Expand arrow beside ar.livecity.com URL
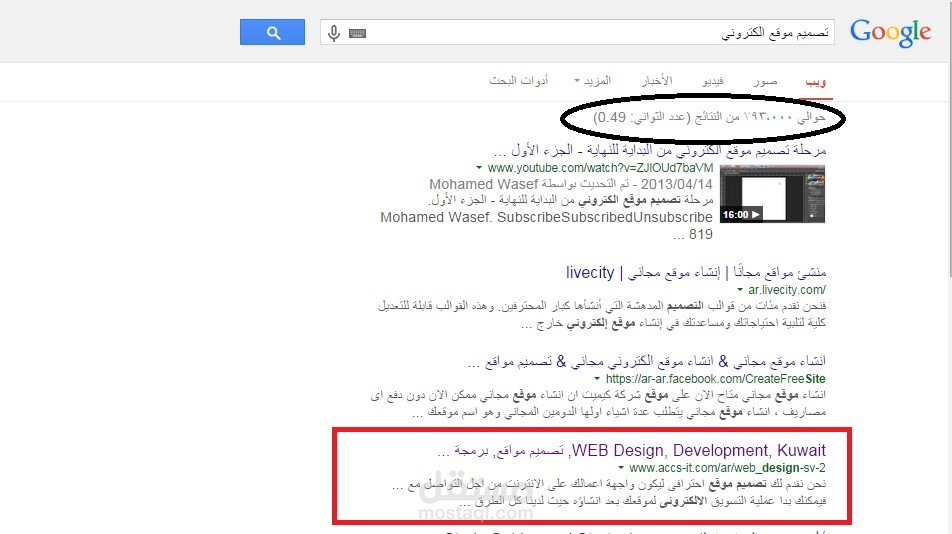This screenshot has height=534, width=952. (740, 290)
